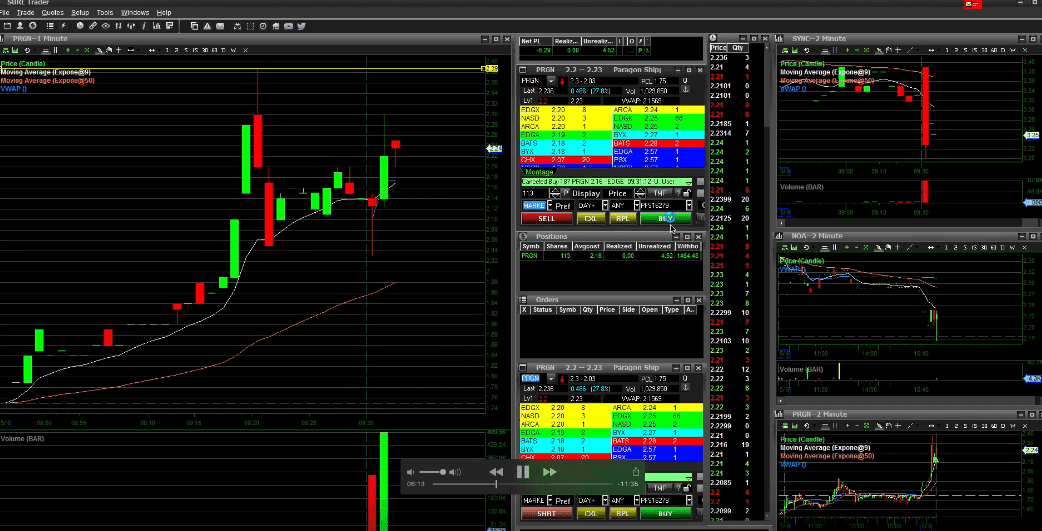Open the Setup menu
This screenshot has height=531, width=1042.
tap(80, 13)
